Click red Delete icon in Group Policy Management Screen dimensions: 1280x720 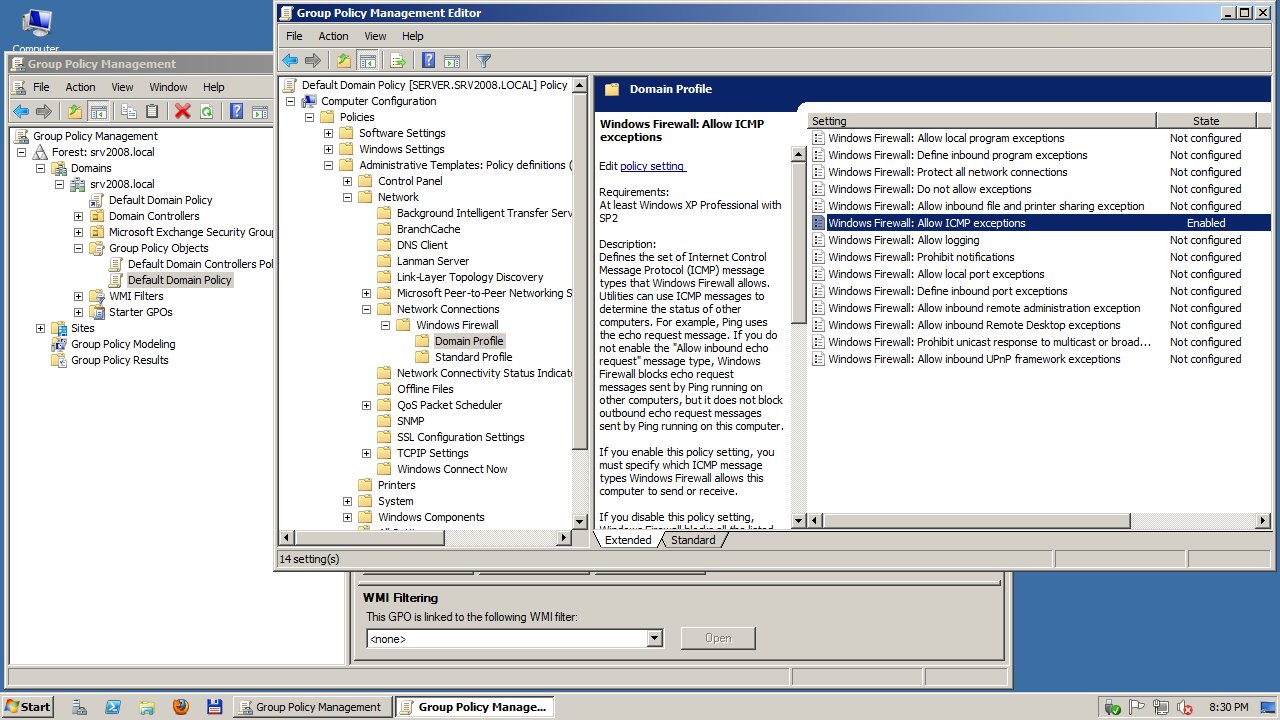pyautogui.click(x=182, y=111)
